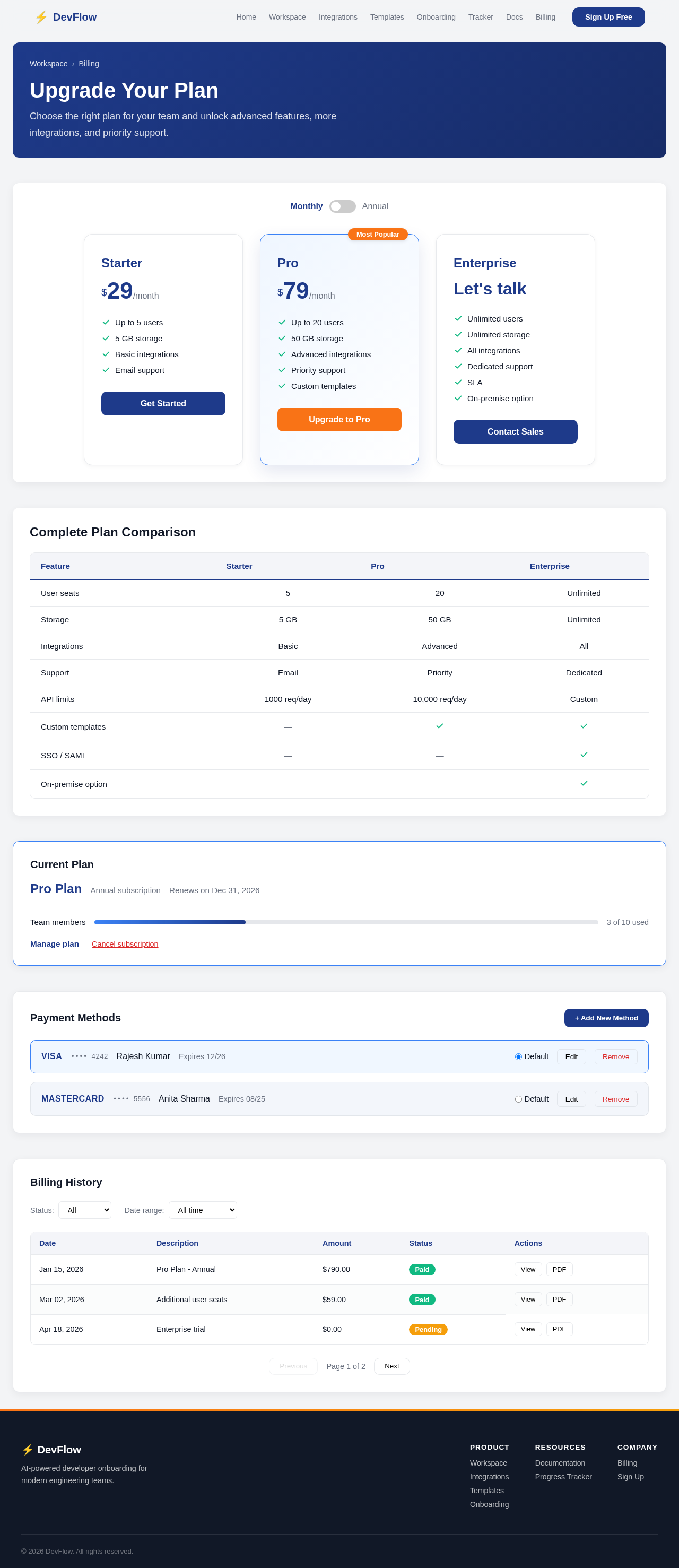This screenshot has width=679, height=1568.
Task: Open Workspace in the top navigation
Action: pos(287,17)
